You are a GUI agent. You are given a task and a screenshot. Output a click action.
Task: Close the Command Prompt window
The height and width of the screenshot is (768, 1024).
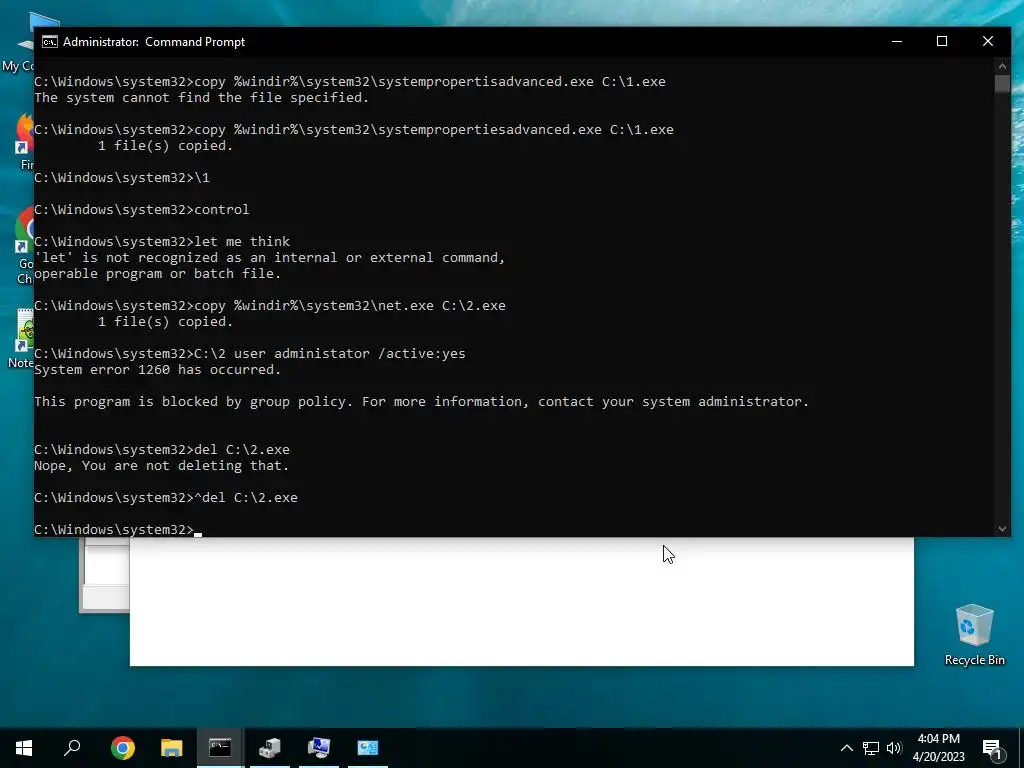[x=988, y=41]
